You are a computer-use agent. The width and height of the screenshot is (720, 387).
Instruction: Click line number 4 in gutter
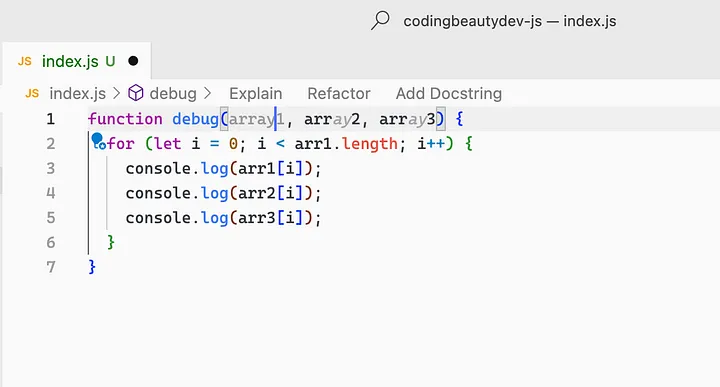pyautogui.click(x=51, y=193)
